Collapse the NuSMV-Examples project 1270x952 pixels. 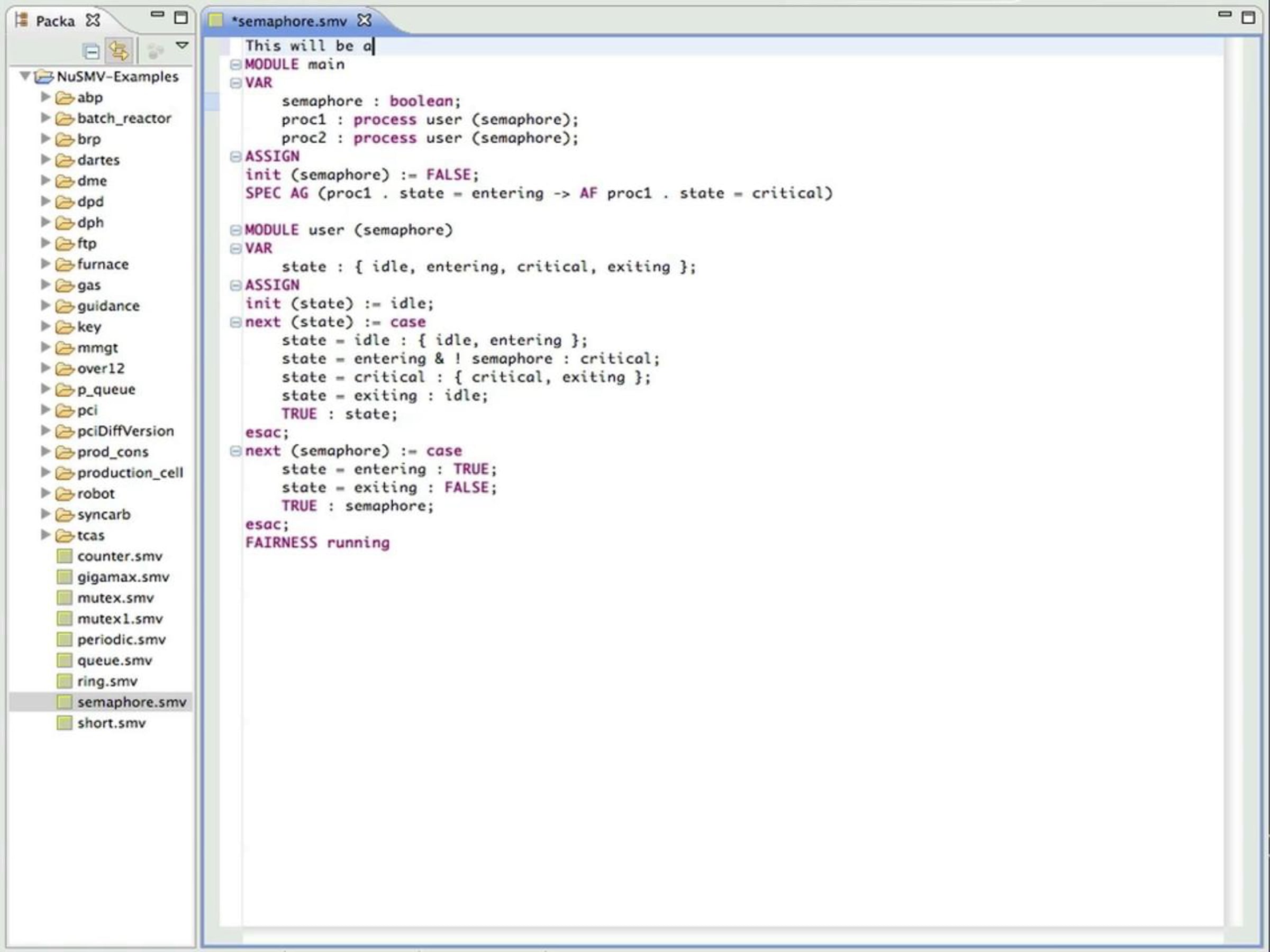(25, 76)
